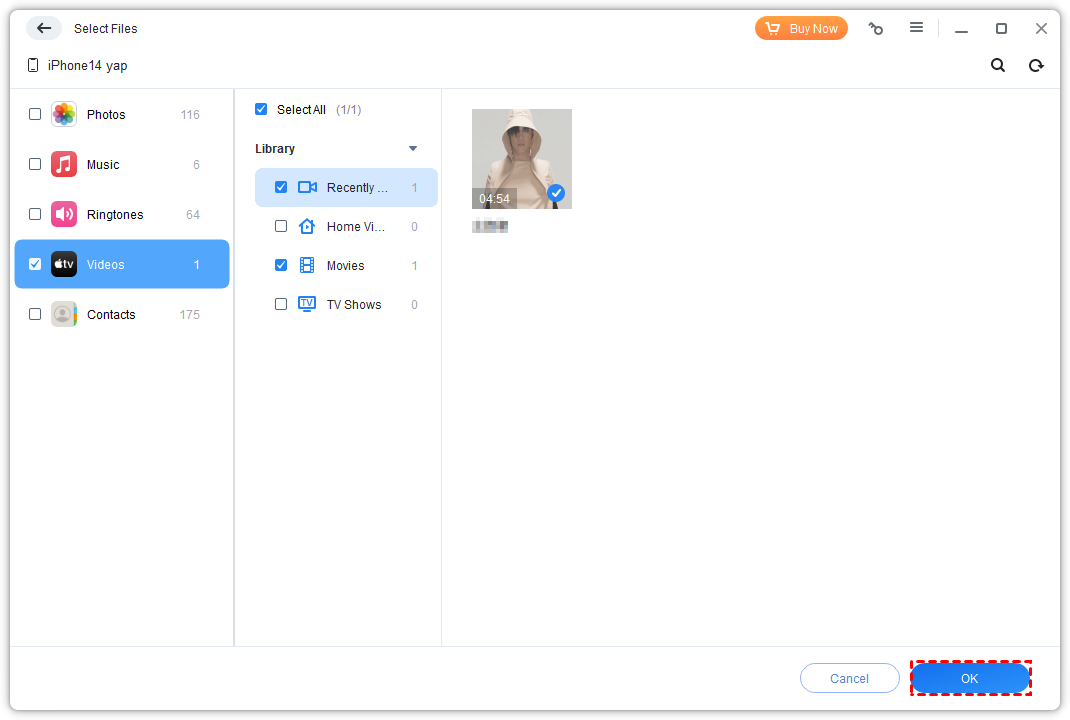1070x720 pixels.
Task: Click the back arrow button
Action: point(43,28)
